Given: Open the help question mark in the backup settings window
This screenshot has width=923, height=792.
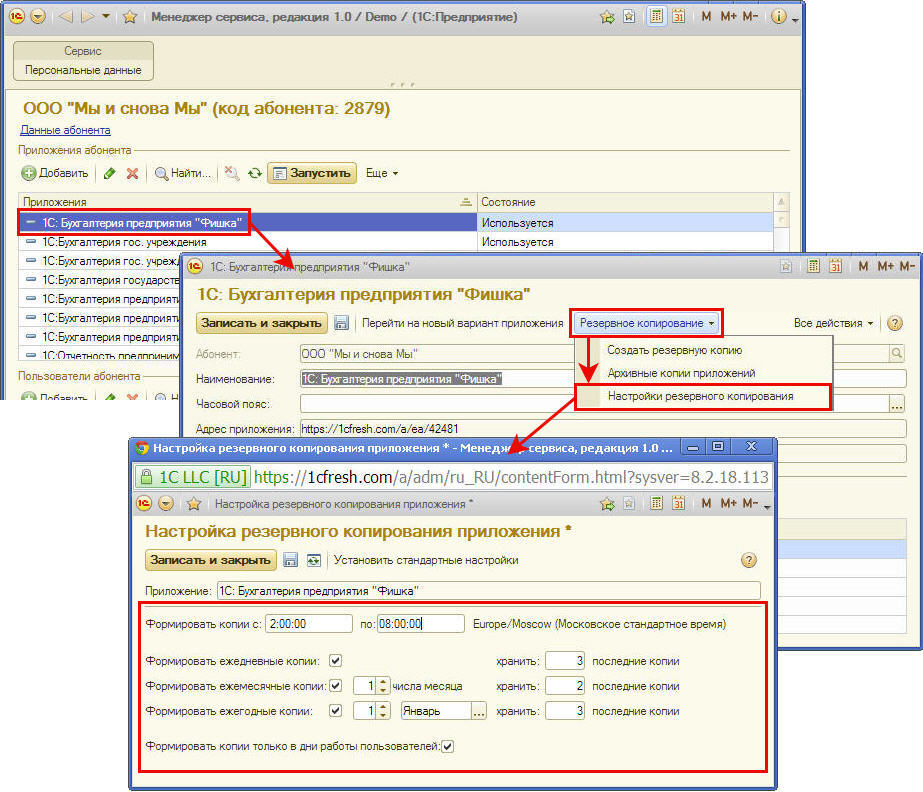Looking at the screenshot, I should click(x=749, y=559).
